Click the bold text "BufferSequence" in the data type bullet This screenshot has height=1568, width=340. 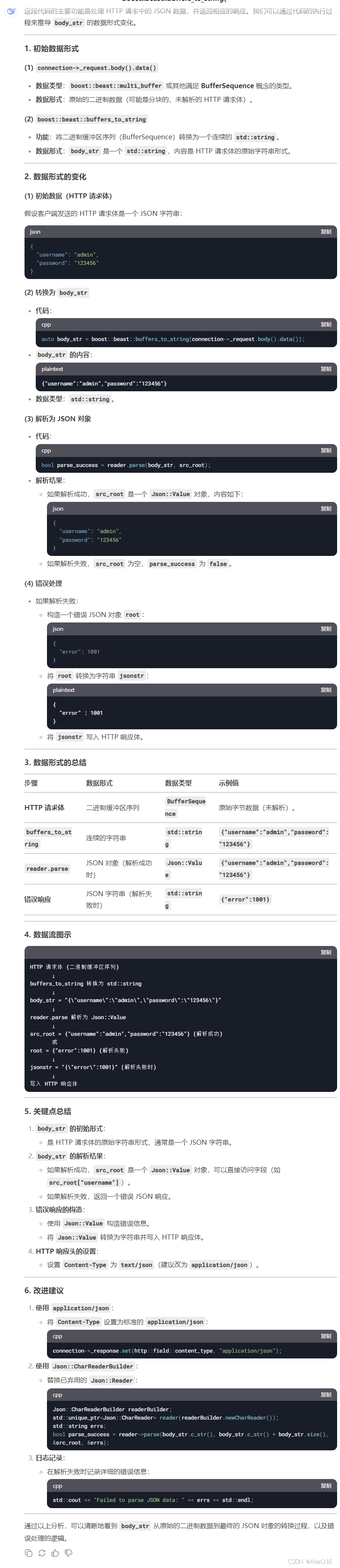click(227, 86)
